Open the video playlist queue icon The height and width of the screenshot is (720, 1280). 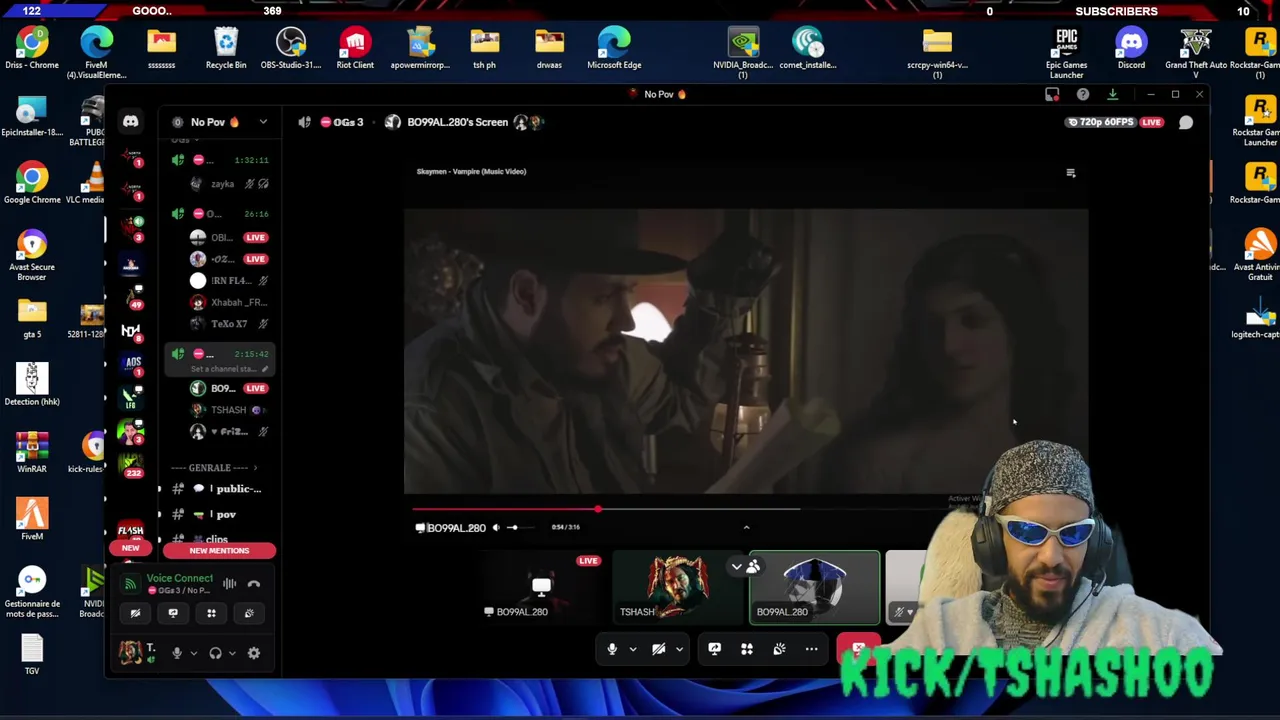(x=1071, y=173)
